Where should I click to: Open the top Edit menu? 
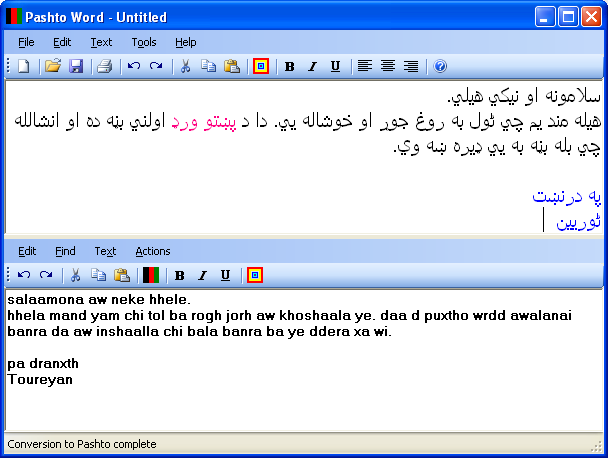[62, 42]
